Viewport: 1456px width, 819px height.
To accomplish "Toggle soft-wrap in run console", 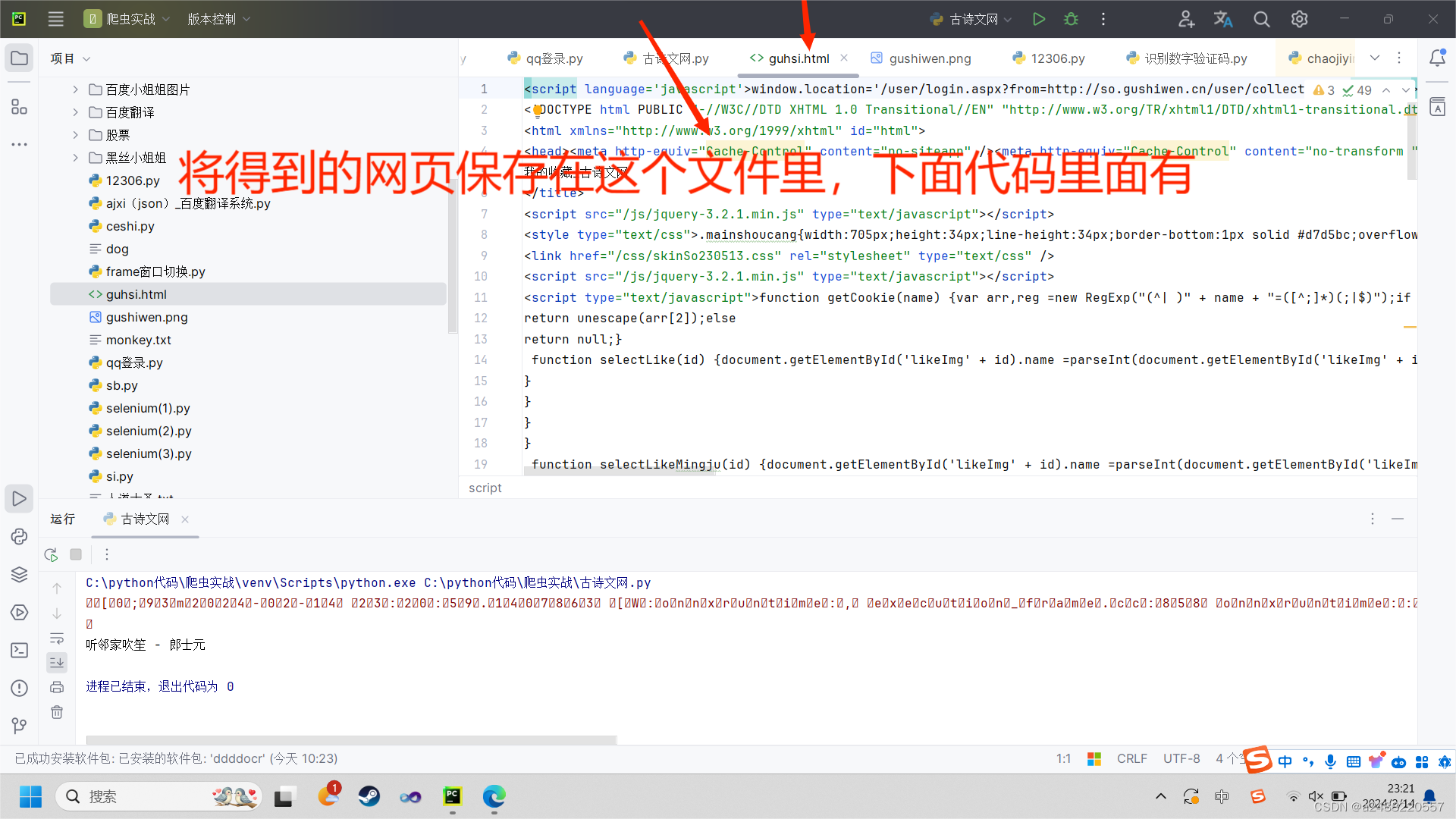I will coord(57,638).
